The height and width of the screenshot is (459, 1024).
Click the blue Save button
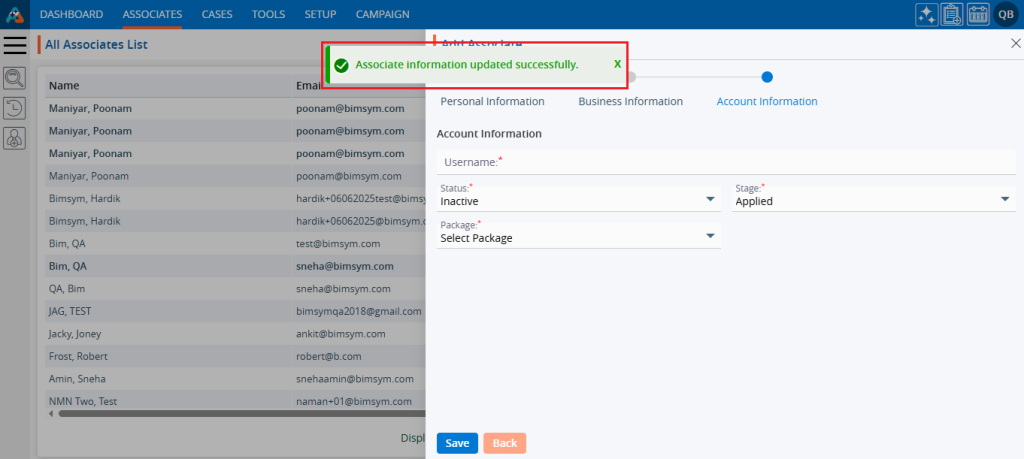click(457, 443)
